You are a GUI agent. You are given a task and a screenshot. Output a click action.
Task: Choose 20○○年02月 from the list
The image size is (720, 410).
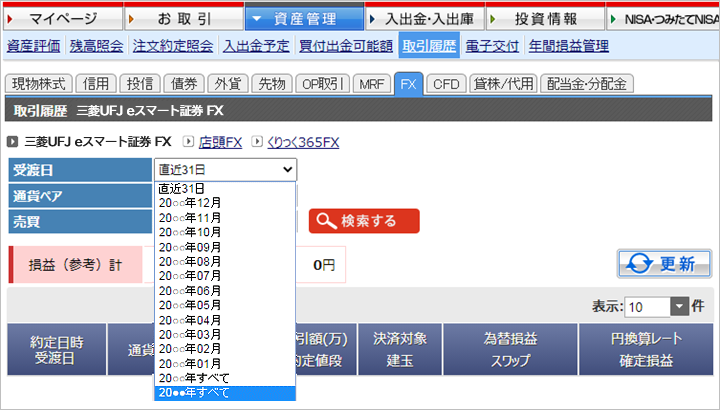tap(225, 349)
